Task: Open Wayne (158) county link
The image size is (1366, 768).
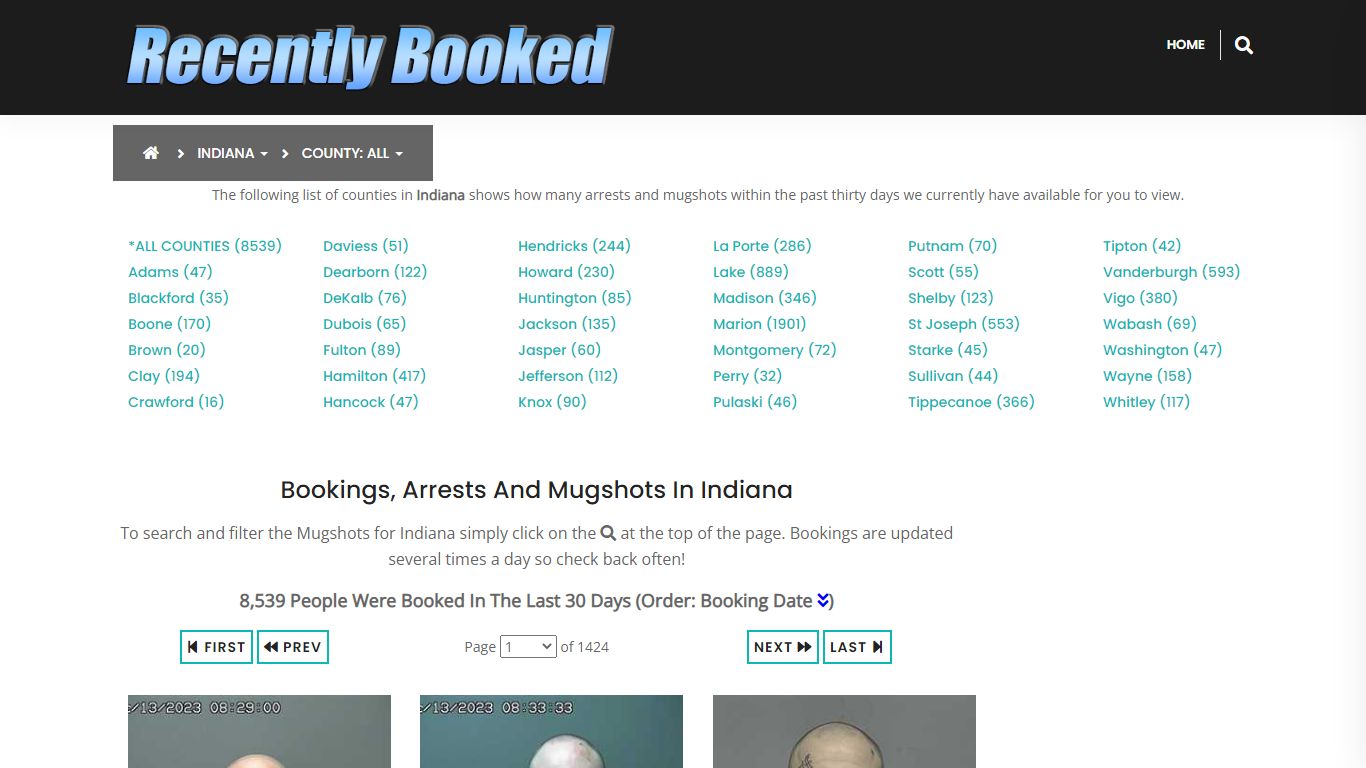Action: pos(1148,376)
